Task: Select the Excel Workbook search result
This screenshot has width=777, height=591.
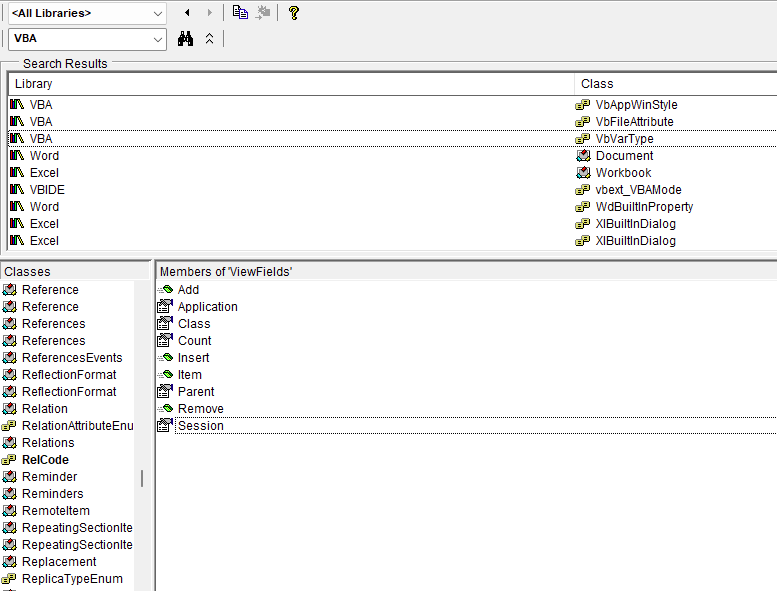Action: pyautogui.click(x=393, y=172)
